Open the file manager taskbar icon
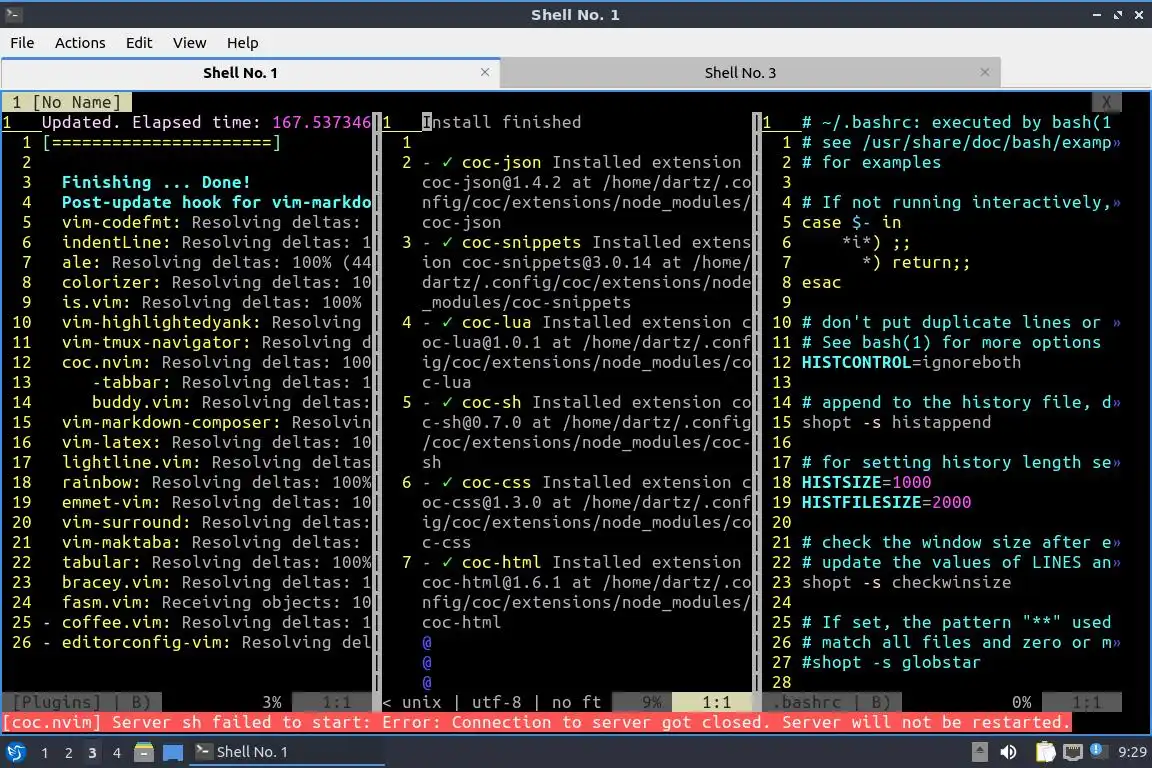1152x768 pixels. pos(144,752)
